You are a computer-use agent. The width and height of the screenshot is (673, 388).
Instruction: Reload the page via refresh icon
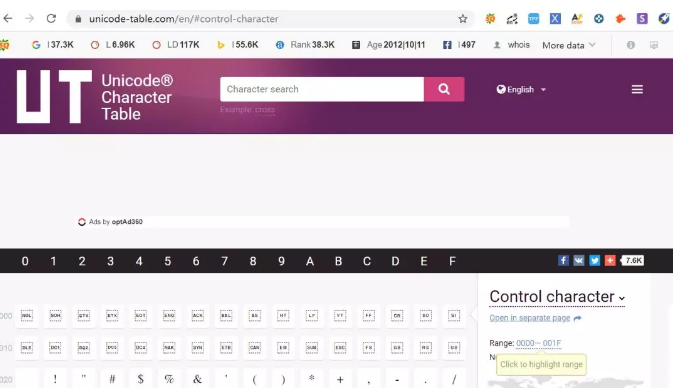coord(52,18)
